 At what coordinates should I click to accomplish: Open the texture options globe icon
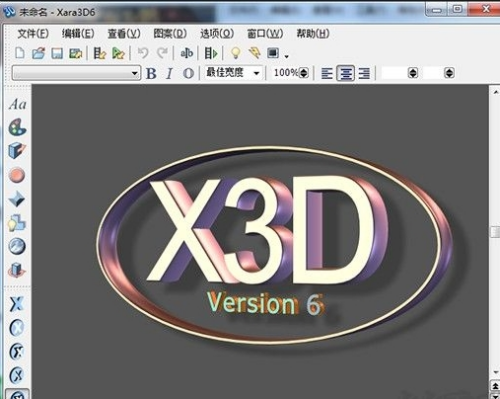[17, 246]
